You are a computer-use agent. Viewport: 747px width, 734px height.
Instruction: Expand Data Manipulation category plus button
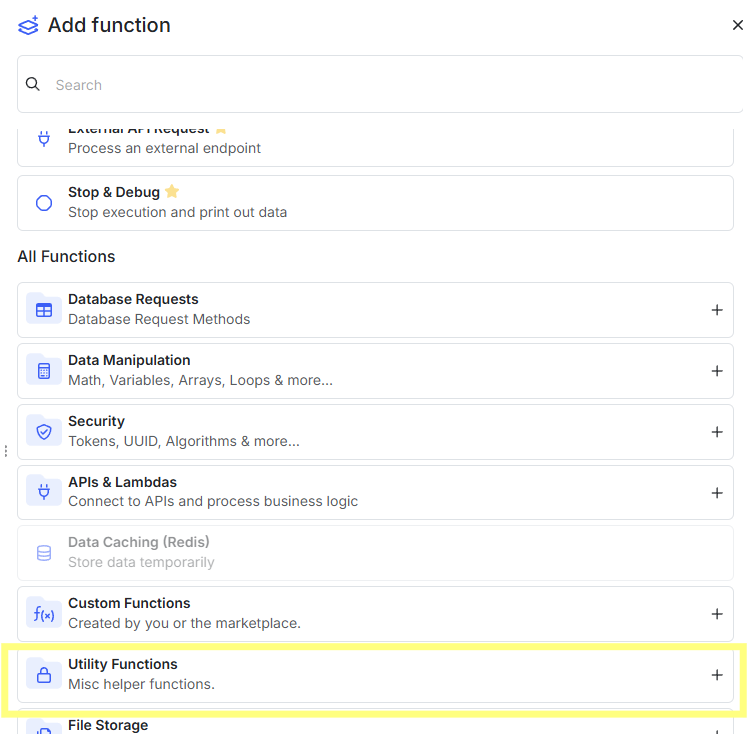click(716, 371)
